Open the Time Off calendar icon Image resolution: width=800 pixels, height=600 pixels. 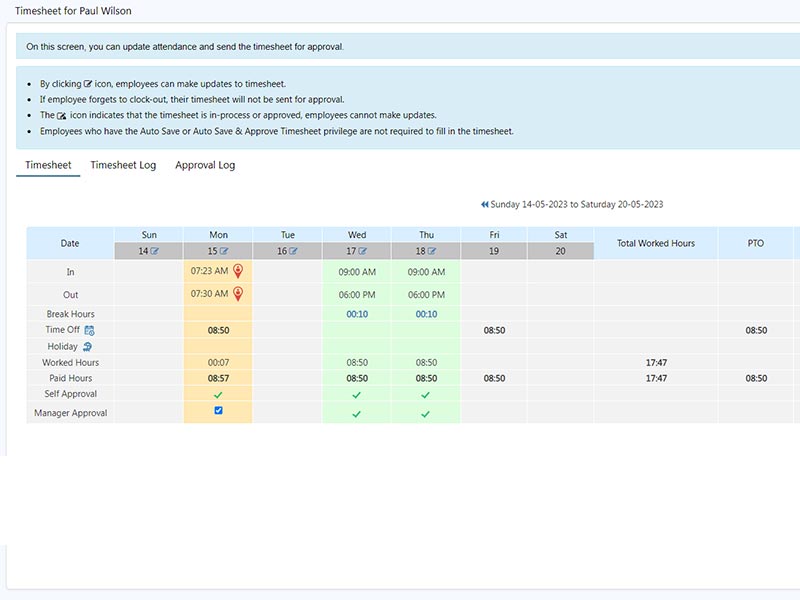[89, 330]
